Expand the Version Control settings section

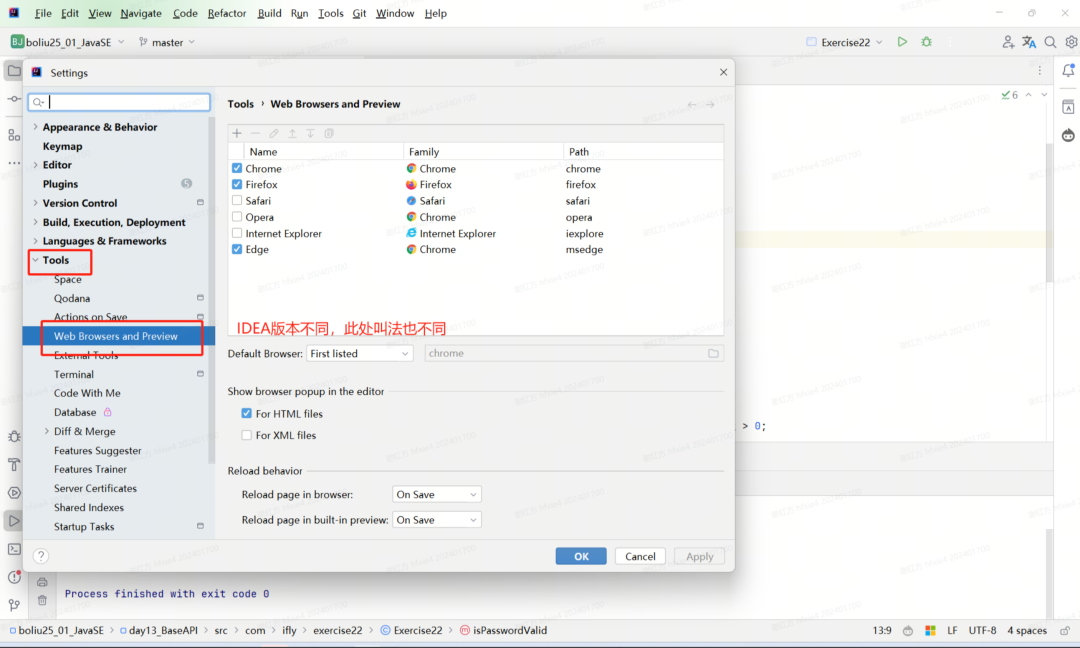point(35,203)
